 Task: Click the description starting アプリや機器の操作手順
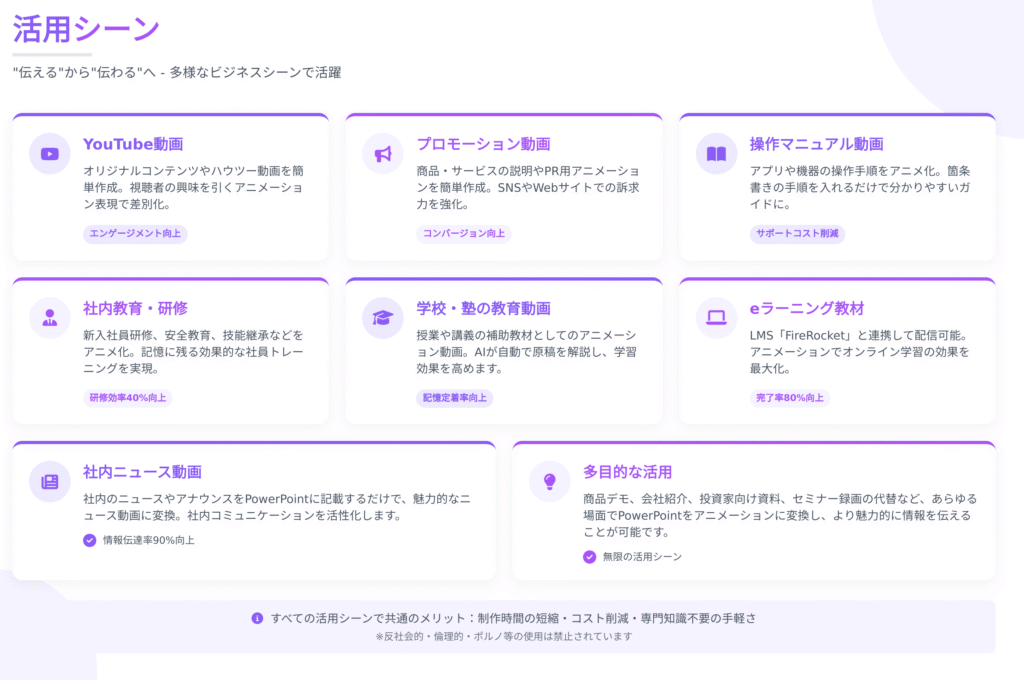pyautogui.click(x=860, y=187)
